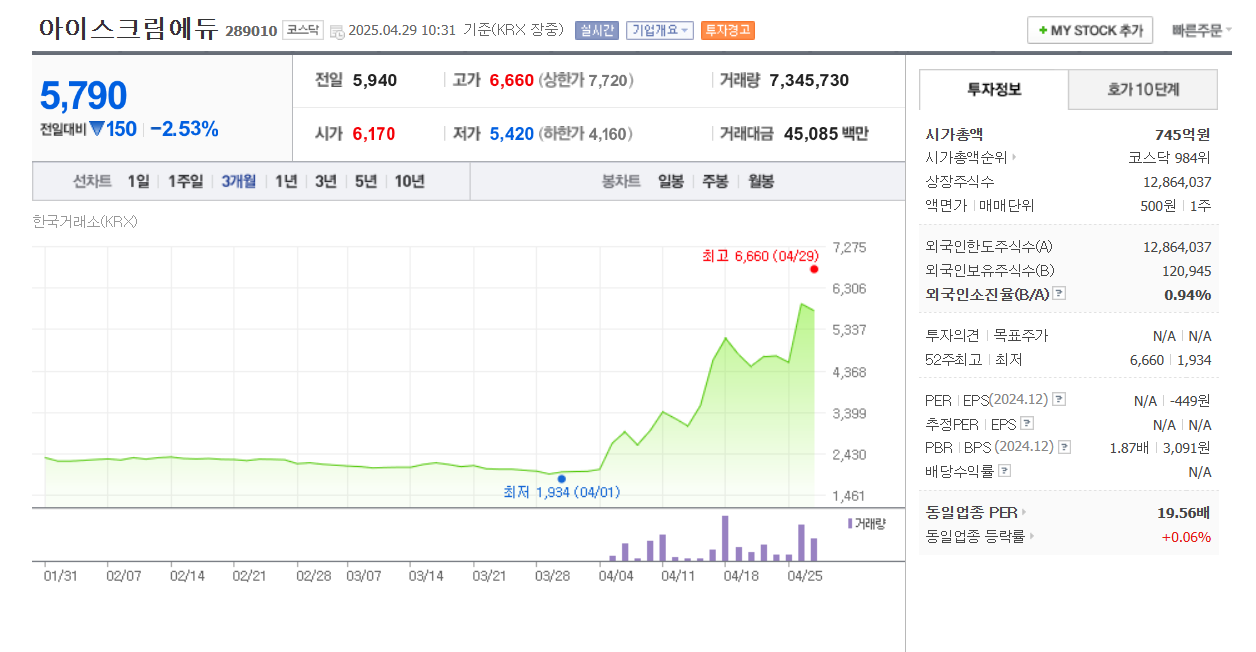The width and height of the screenshot is (1256, 652).
Task: Click the orange 투자경고 badge
Action: point(728,30)
